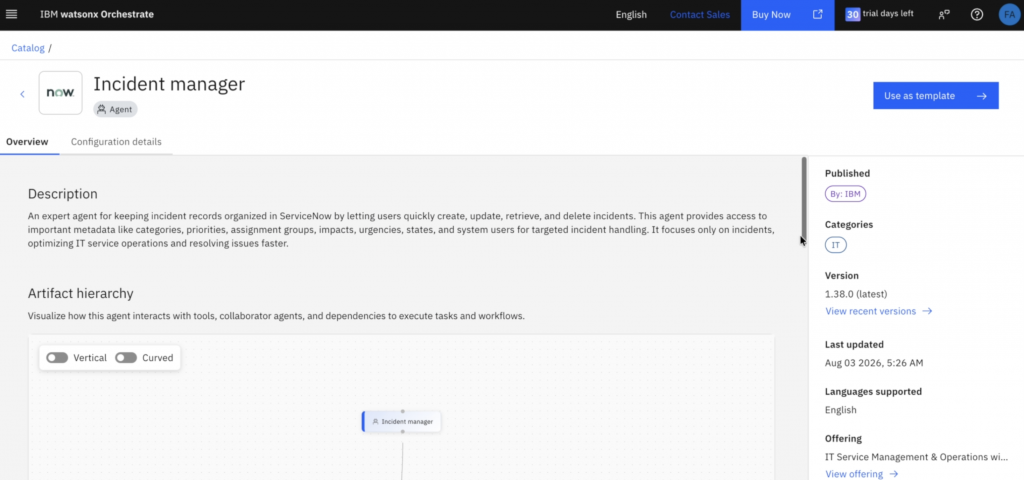The width and height of the screenshot is (1024, 480).
Task: Open the external link icon beside Buy Now
Action: coord(818,14)
